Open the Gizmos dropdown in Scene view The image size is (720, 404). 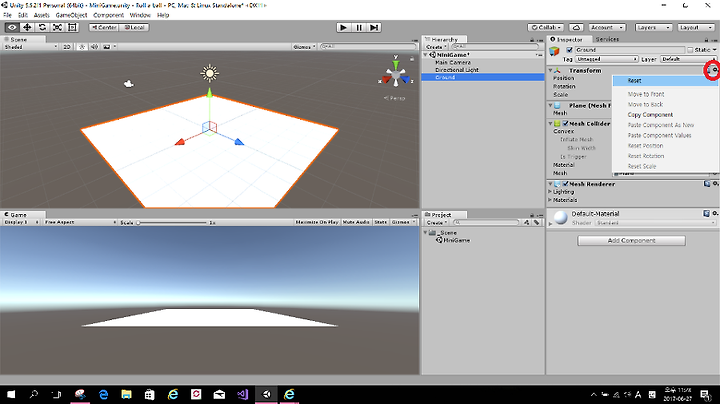(304, 47)
